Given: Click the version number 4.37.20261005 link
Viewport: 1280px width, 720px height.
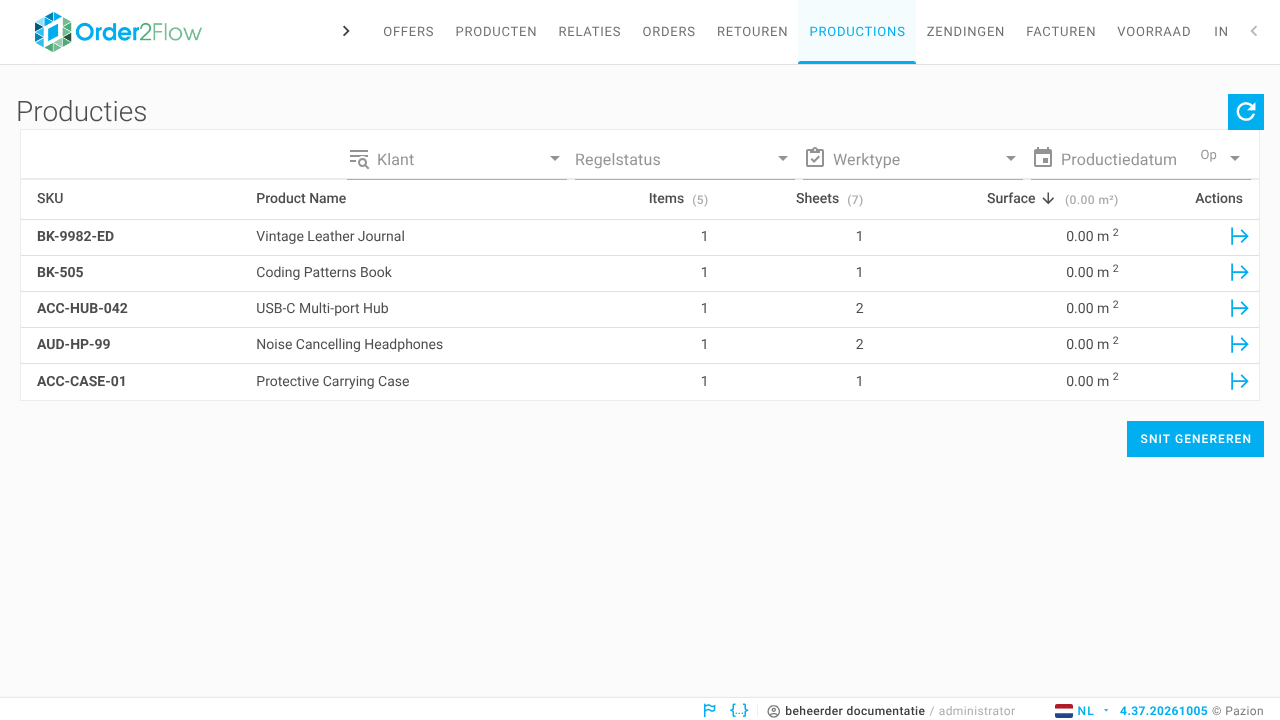Looking at the screenshot, I should 1164,711.
